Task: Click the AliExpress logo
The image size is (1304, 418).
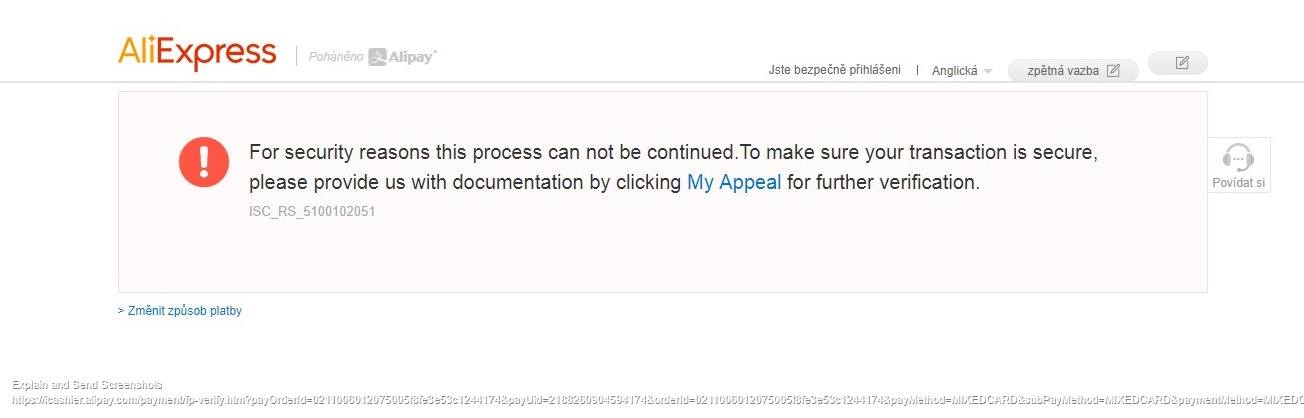Action: click(197, 52)
